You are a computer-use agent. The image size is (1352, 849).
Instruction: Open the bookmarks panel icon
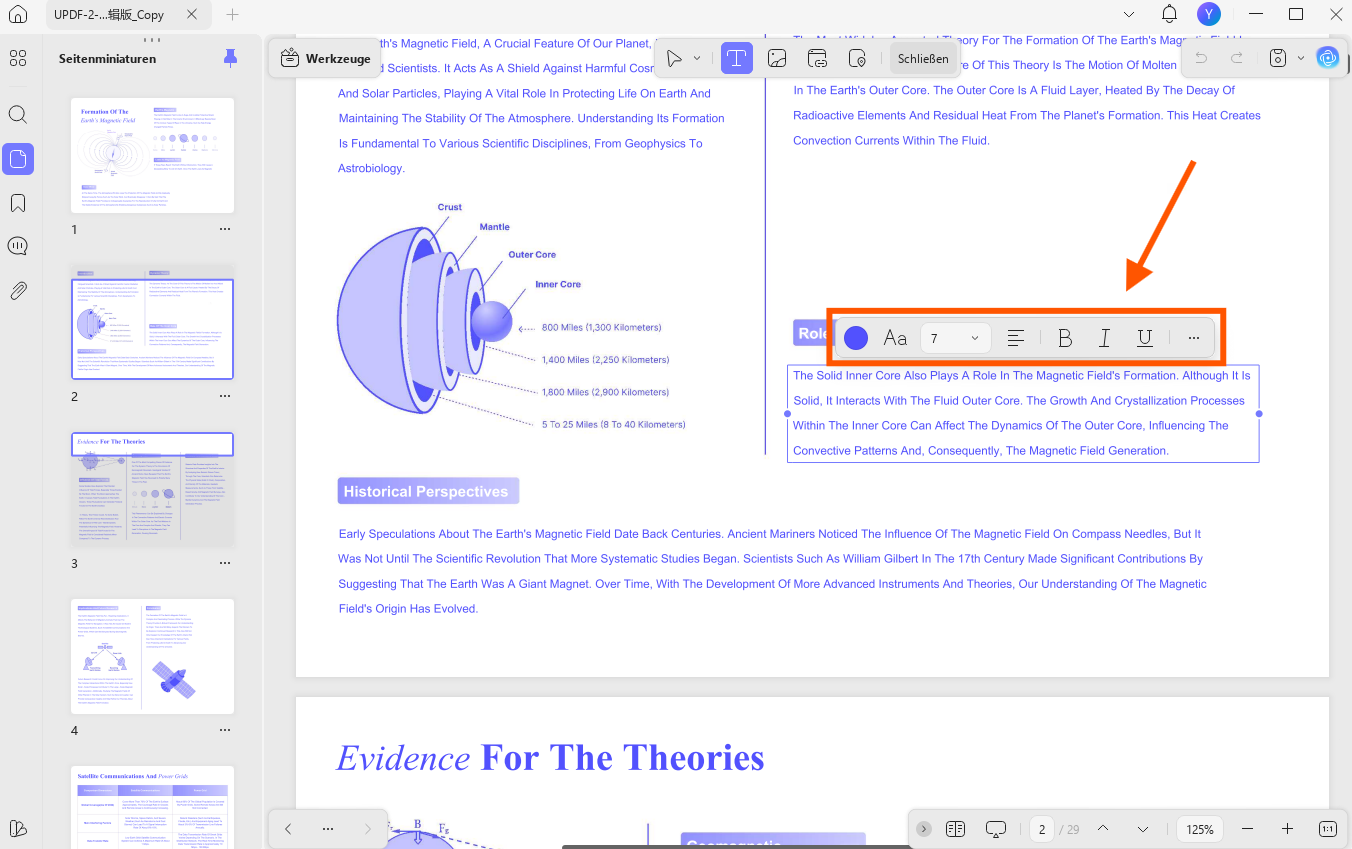(18, 203)
